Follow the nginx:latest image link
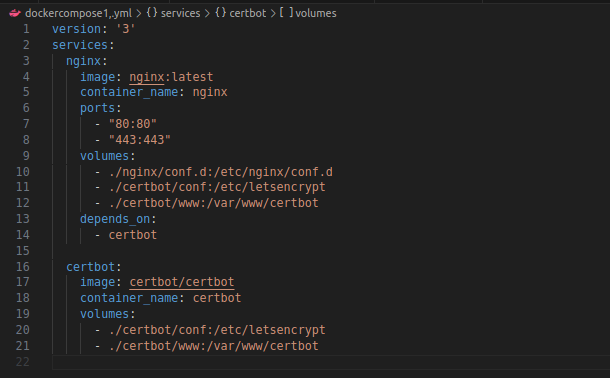Screen dimensions: 610x378 171,77
